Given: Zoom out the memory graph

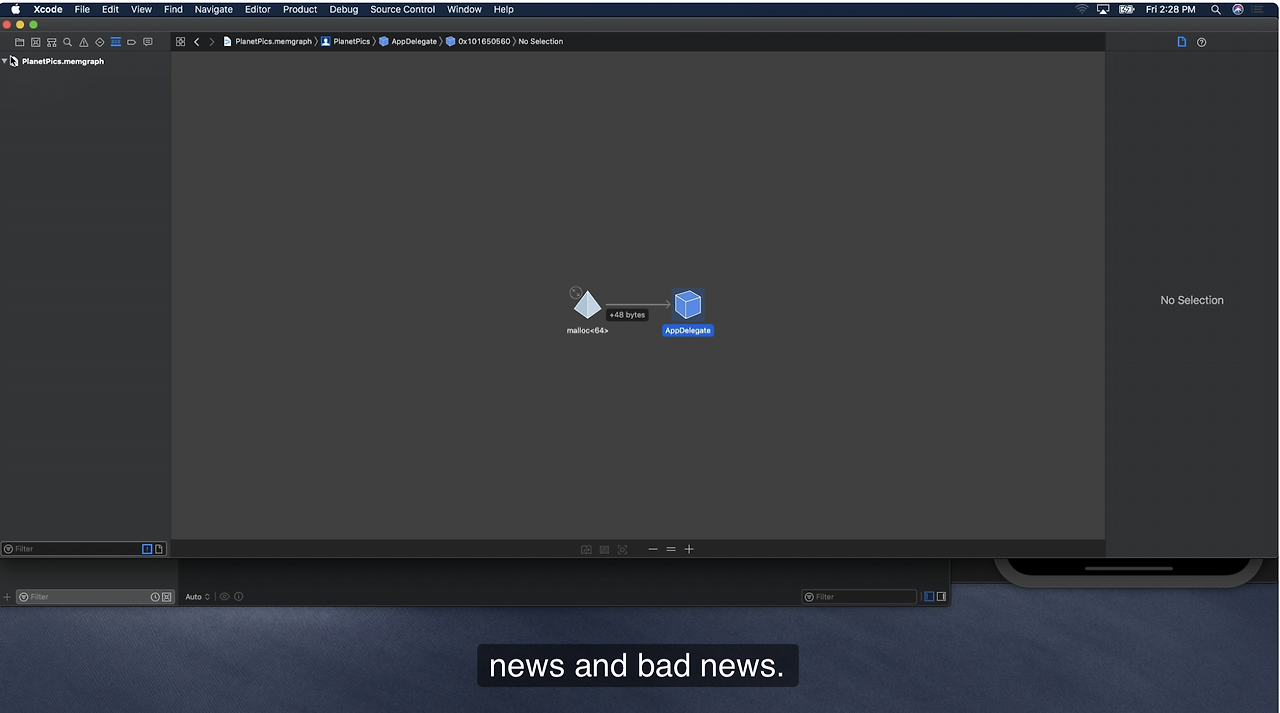Looking at the screenshot, I should point(653,549).
